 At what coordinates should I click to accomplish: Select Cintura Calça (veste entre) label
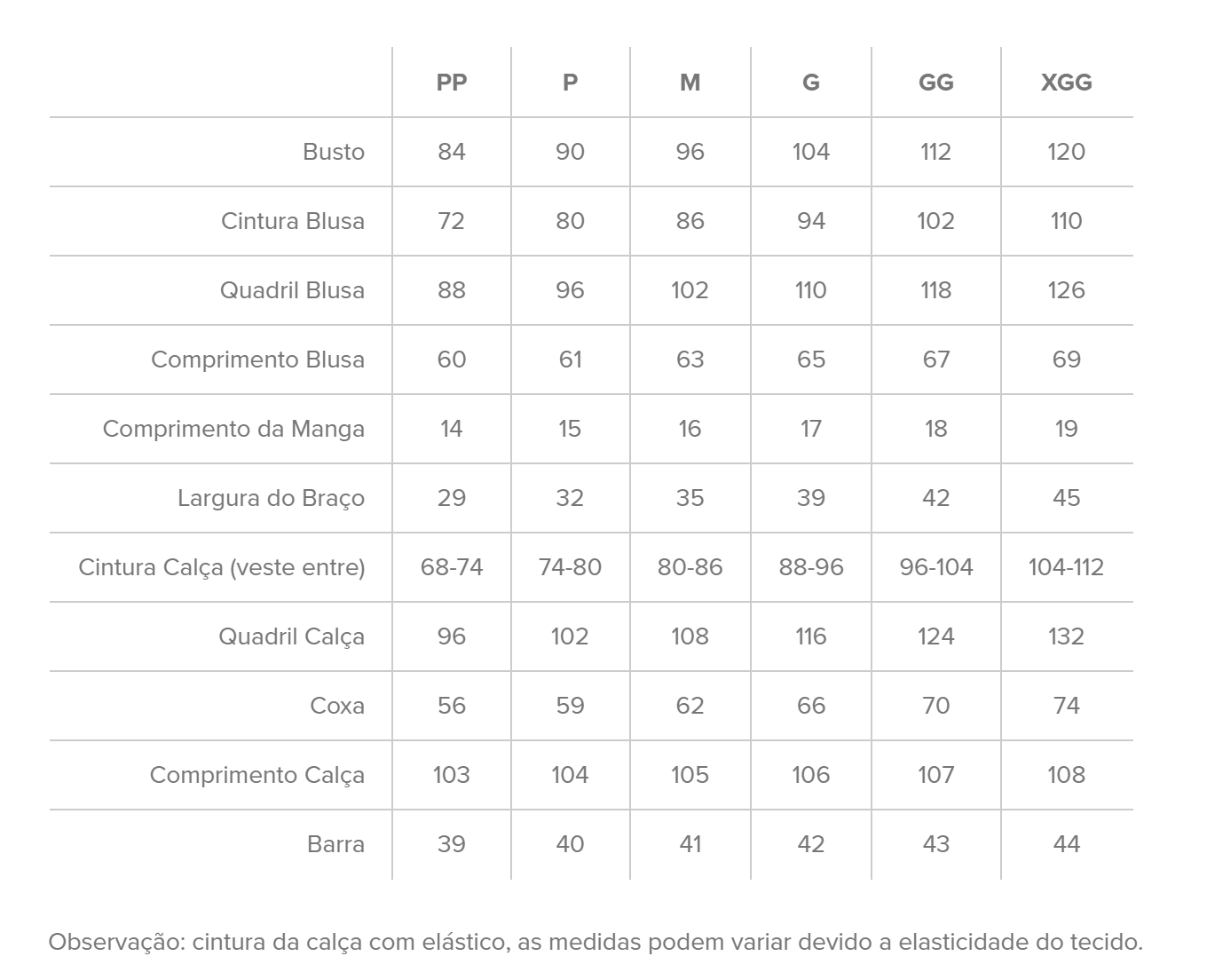(222, 567)
